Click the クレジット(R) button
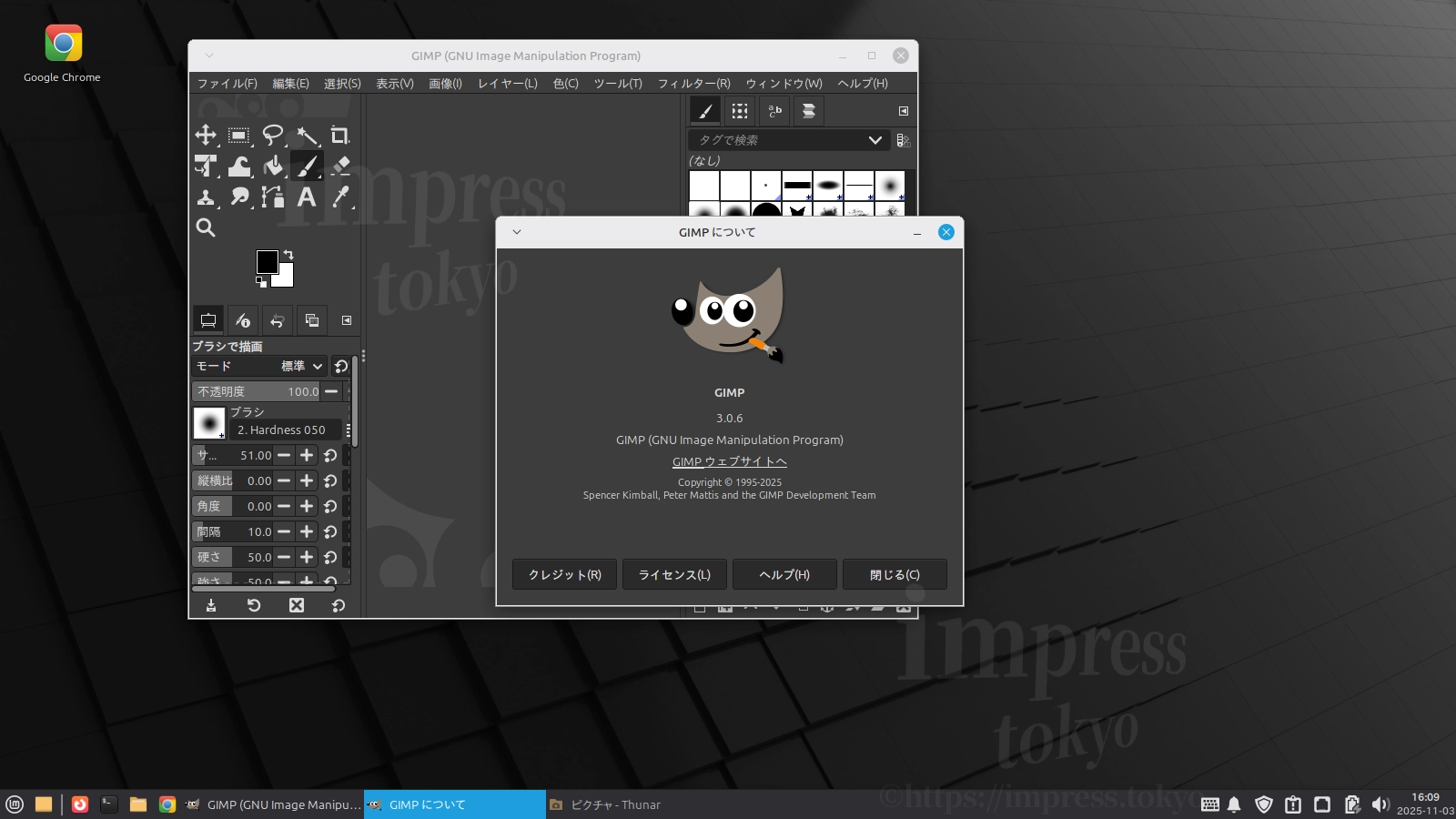This screenshot has height=819, width=1456. 564,574
